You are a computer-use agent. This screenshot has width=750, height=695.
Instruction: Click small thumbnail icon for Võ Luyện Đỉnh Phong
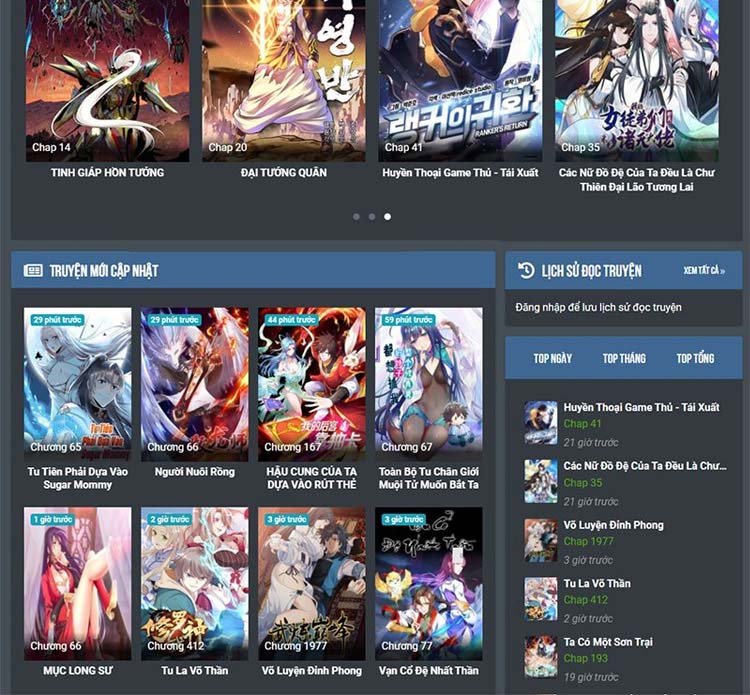[541, 540]
